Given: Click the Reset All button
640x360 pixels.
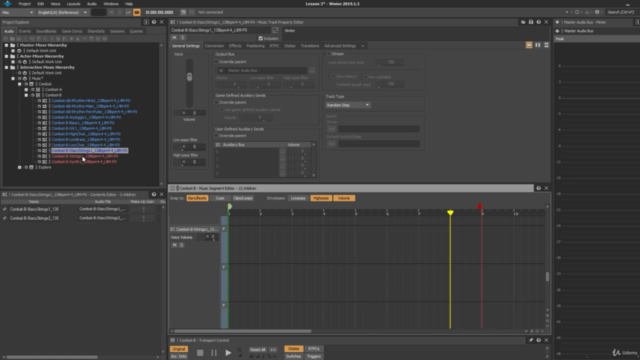Looking at the screenshot, I should click(x=258, y=350).
